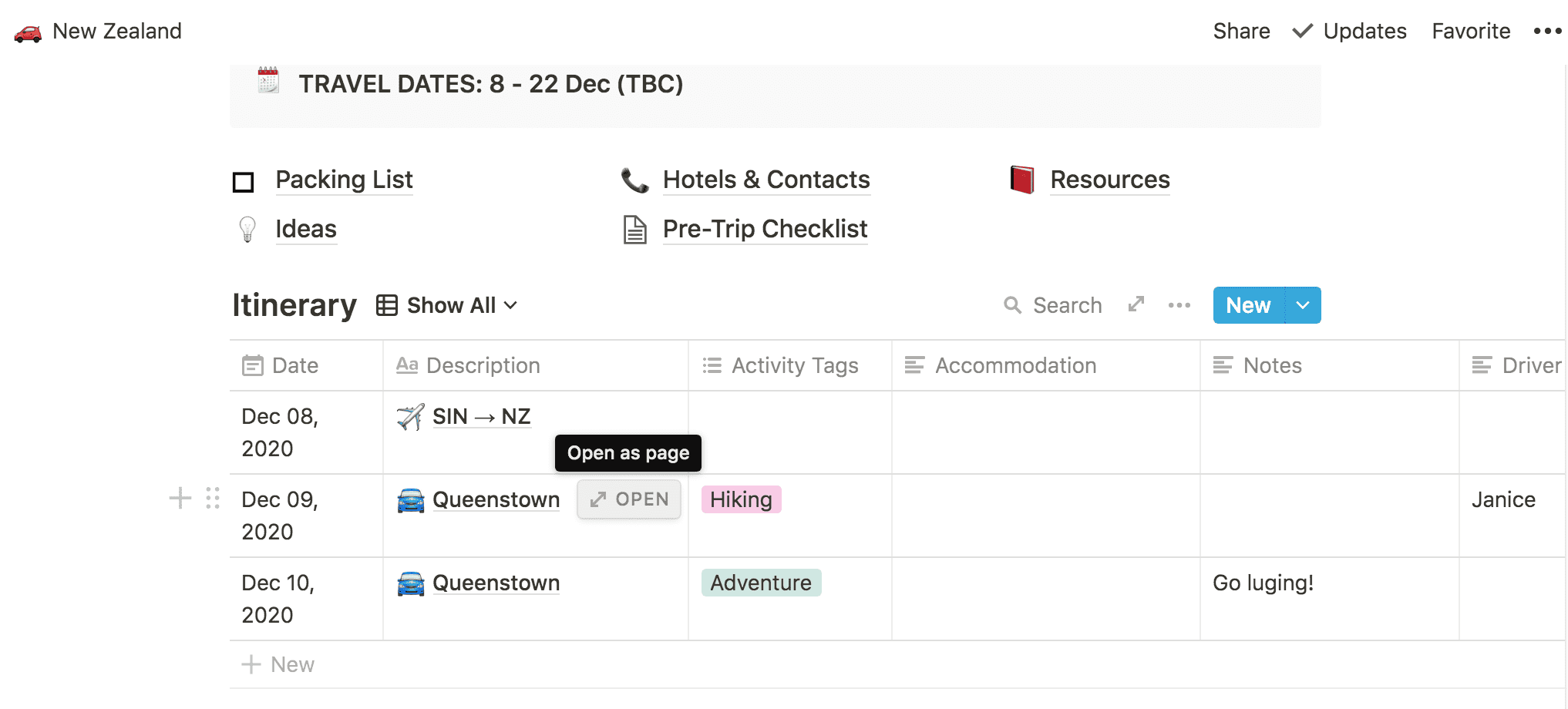Add a new row at table bottom
Screen dimensions: 1568x709
(x=278, y=665)
